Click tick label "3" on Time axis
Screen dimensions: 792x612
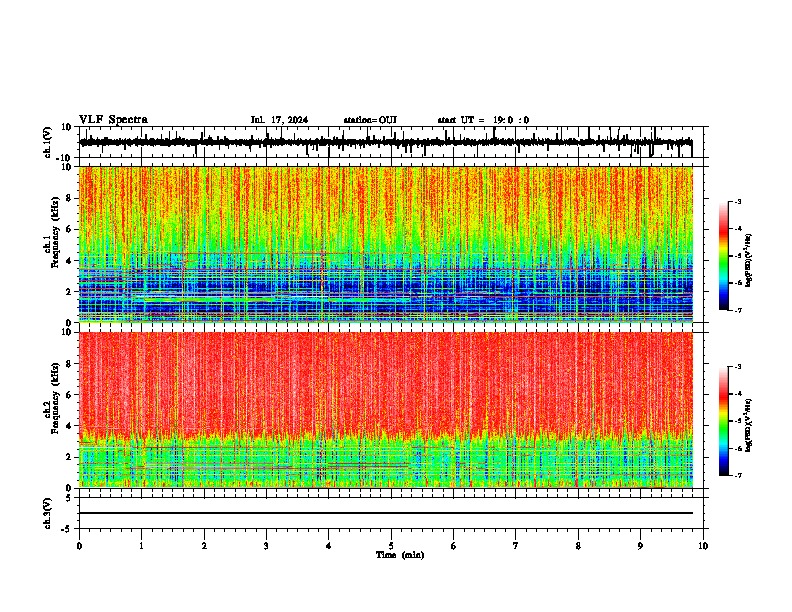tap(266, 546)
